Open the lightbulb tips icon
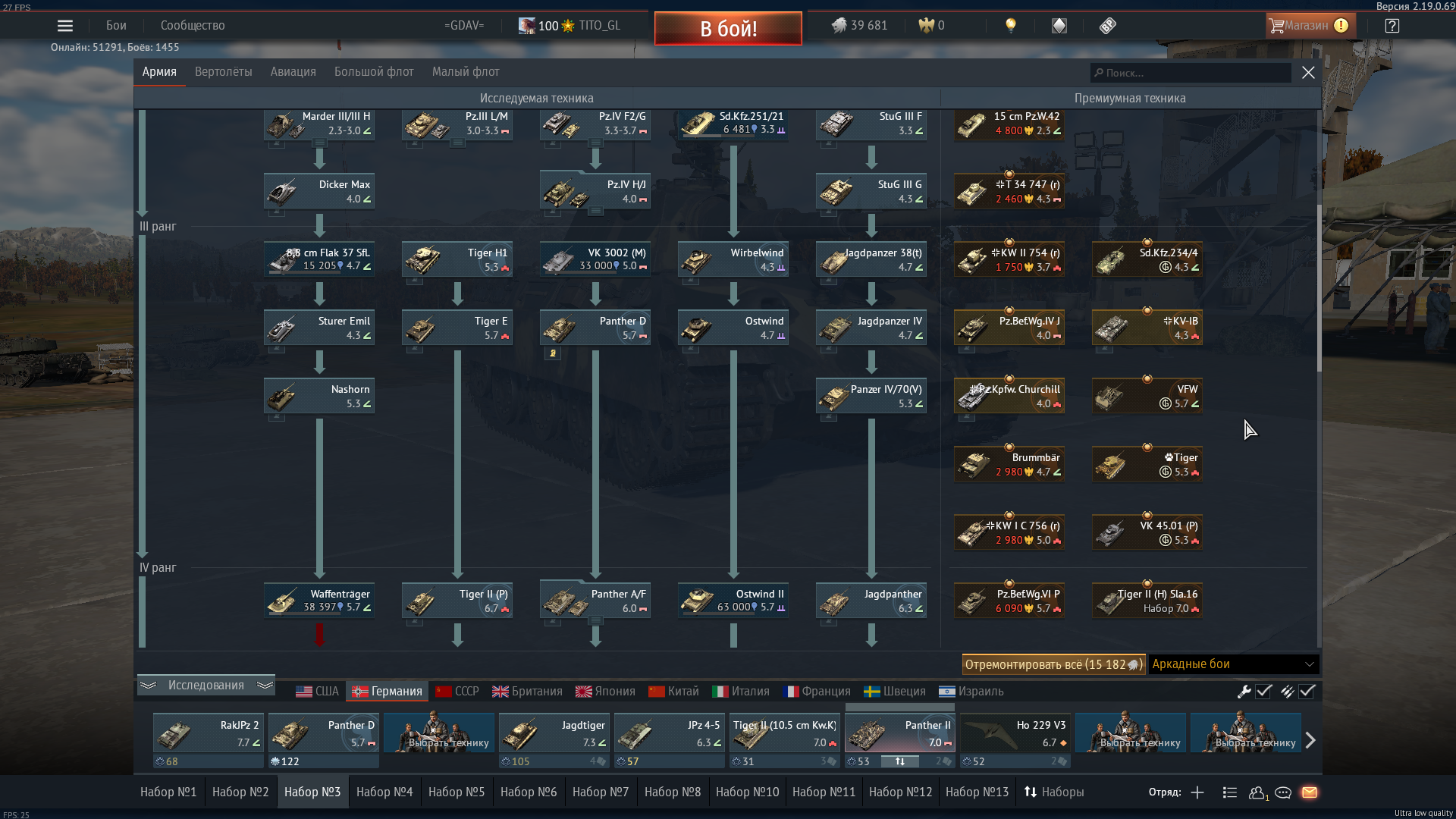 pos(1010,26)
